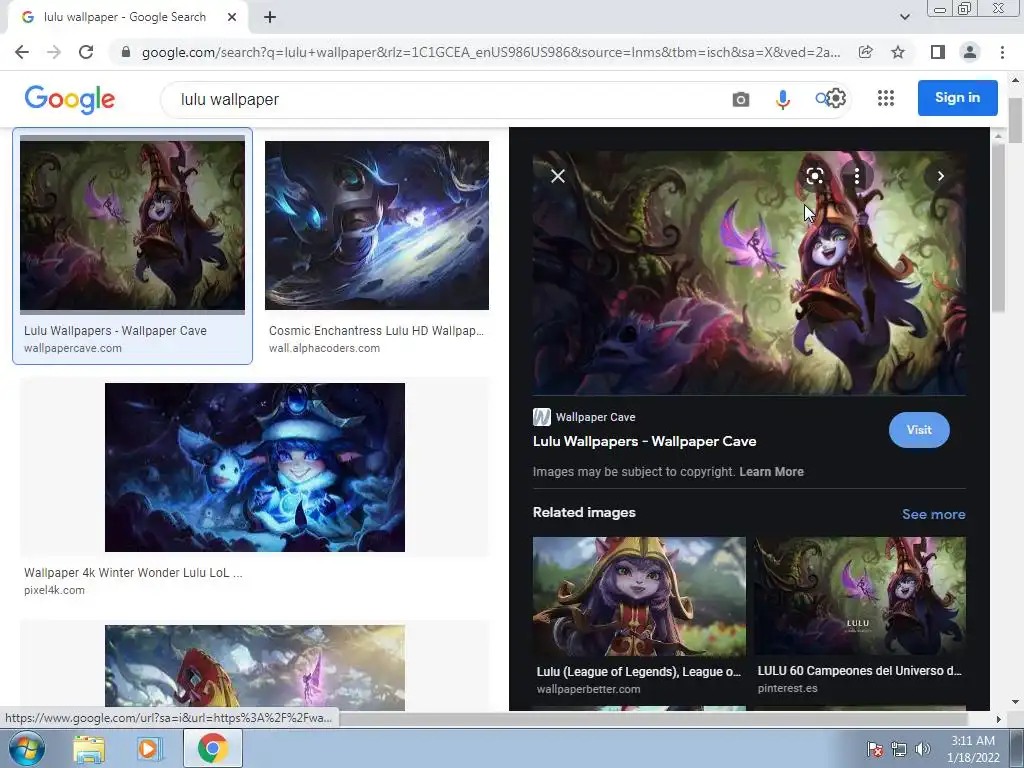Click the pixel4k.com source text
Image resolution: width=1024 pixels, height=768 pixels.
(x=54, y=590)
